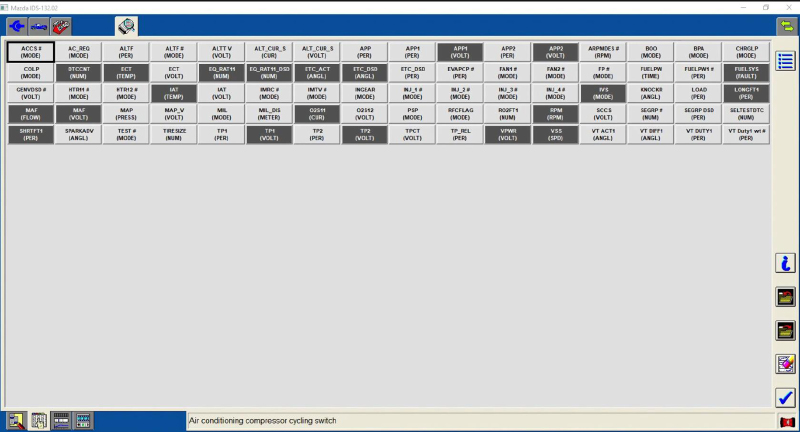Viewport: 800px width, 432px height.
Task: Select the FUELPW (TIME) parameter
Action: click(x=651, y=72)
